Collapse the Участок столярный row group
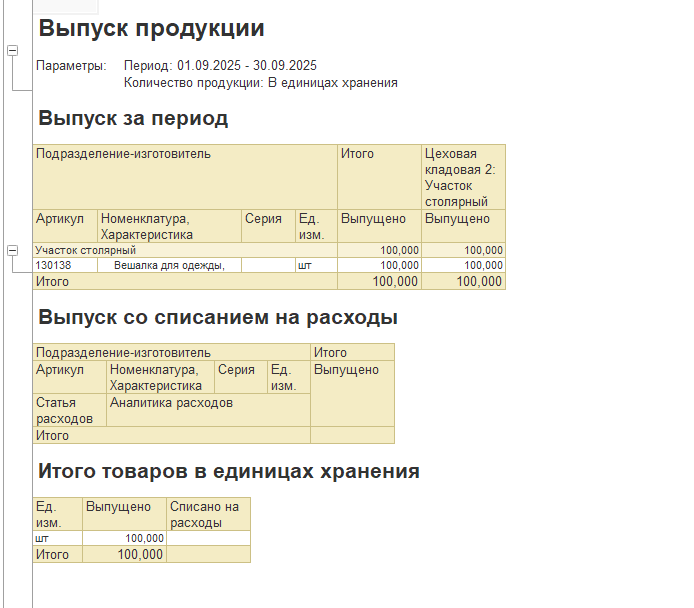This screenshot has width=694, height=608. pyautogui.click(x=12, y=250)
